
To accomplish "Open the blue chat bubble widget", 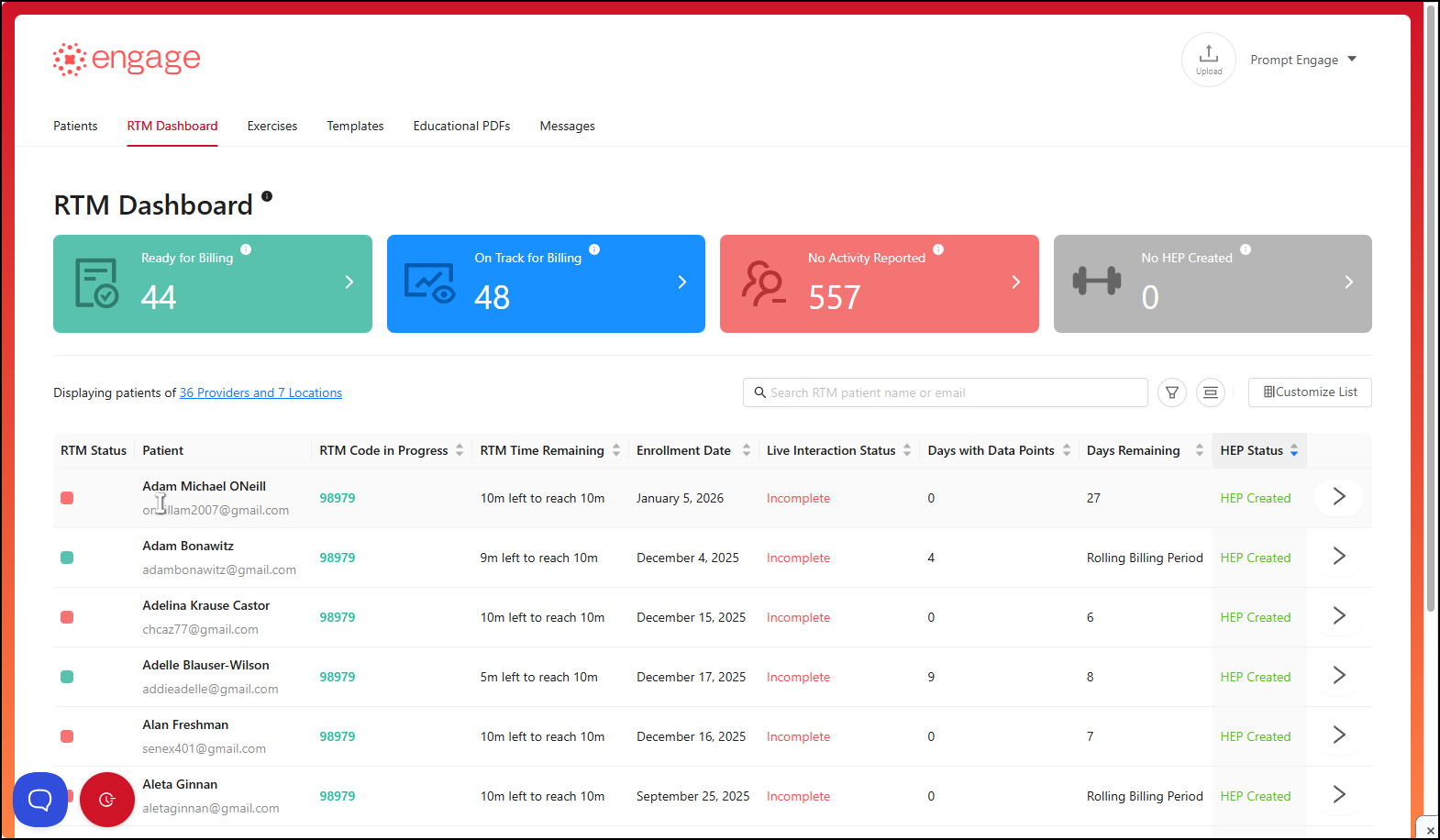I will (x=40, y=800).
